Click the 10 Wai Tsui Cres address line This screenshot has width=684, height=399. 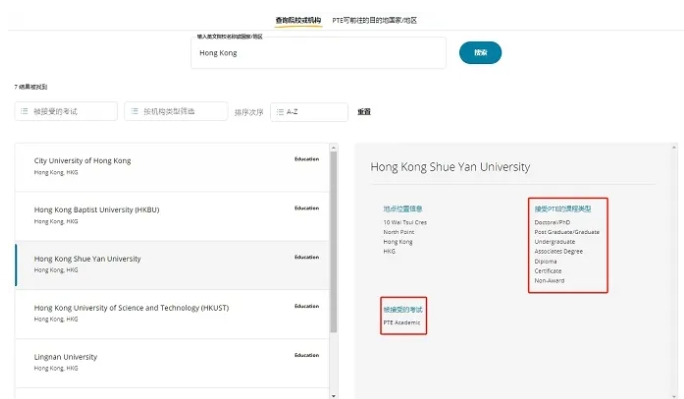click(x=405, y=222)
